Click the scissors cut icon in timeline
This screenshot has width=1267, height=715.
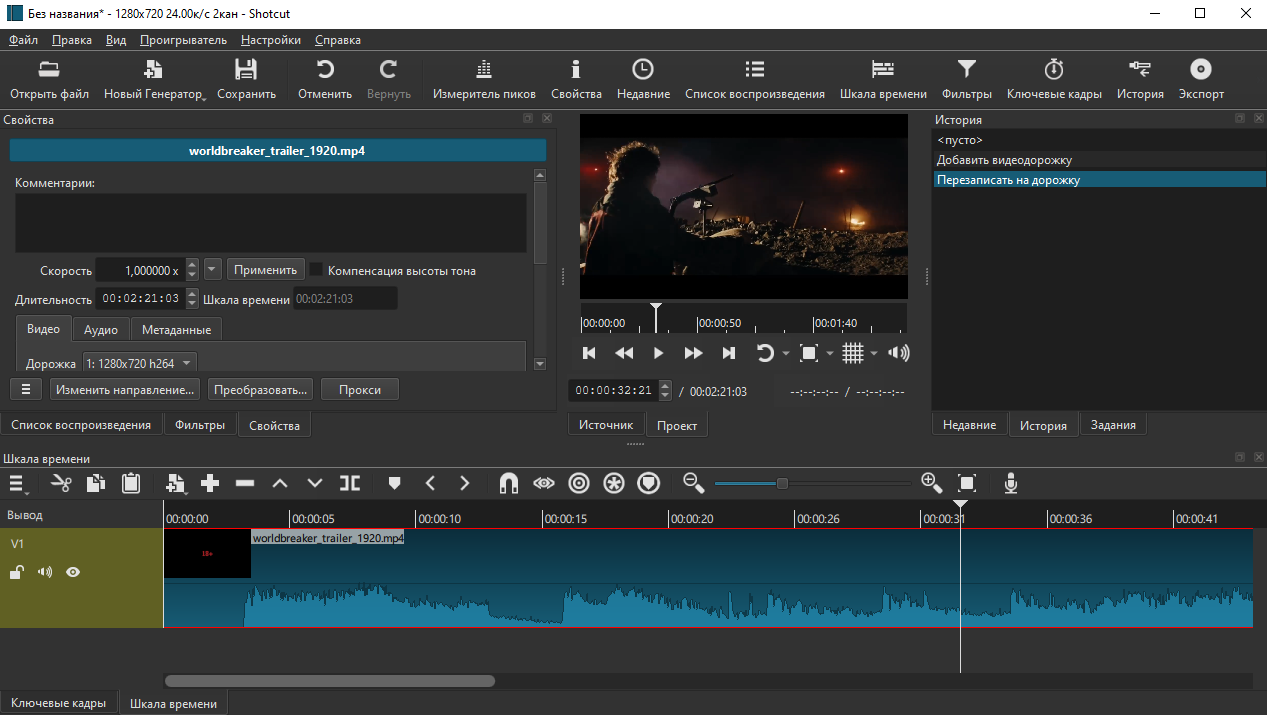click(x=62, y=483)
